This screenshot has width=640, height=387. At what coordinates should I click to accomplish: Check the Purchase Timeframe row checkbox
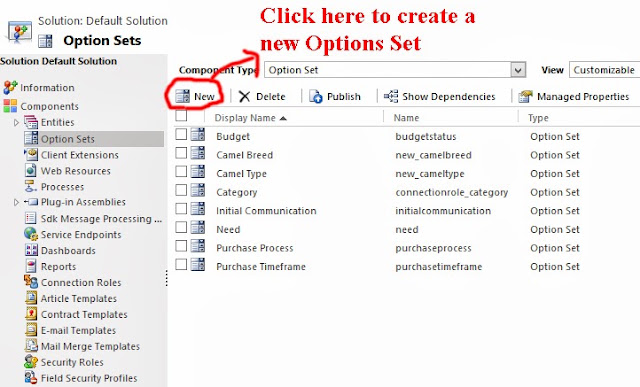pyautogui.click(x=181, y=265)
